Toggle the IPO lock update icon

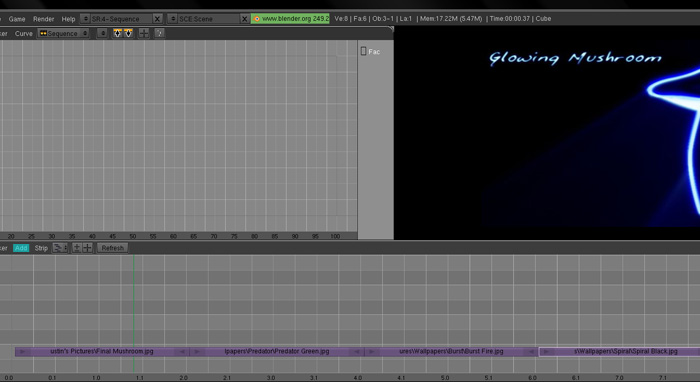pyautogui.click(x=159, y=33)
